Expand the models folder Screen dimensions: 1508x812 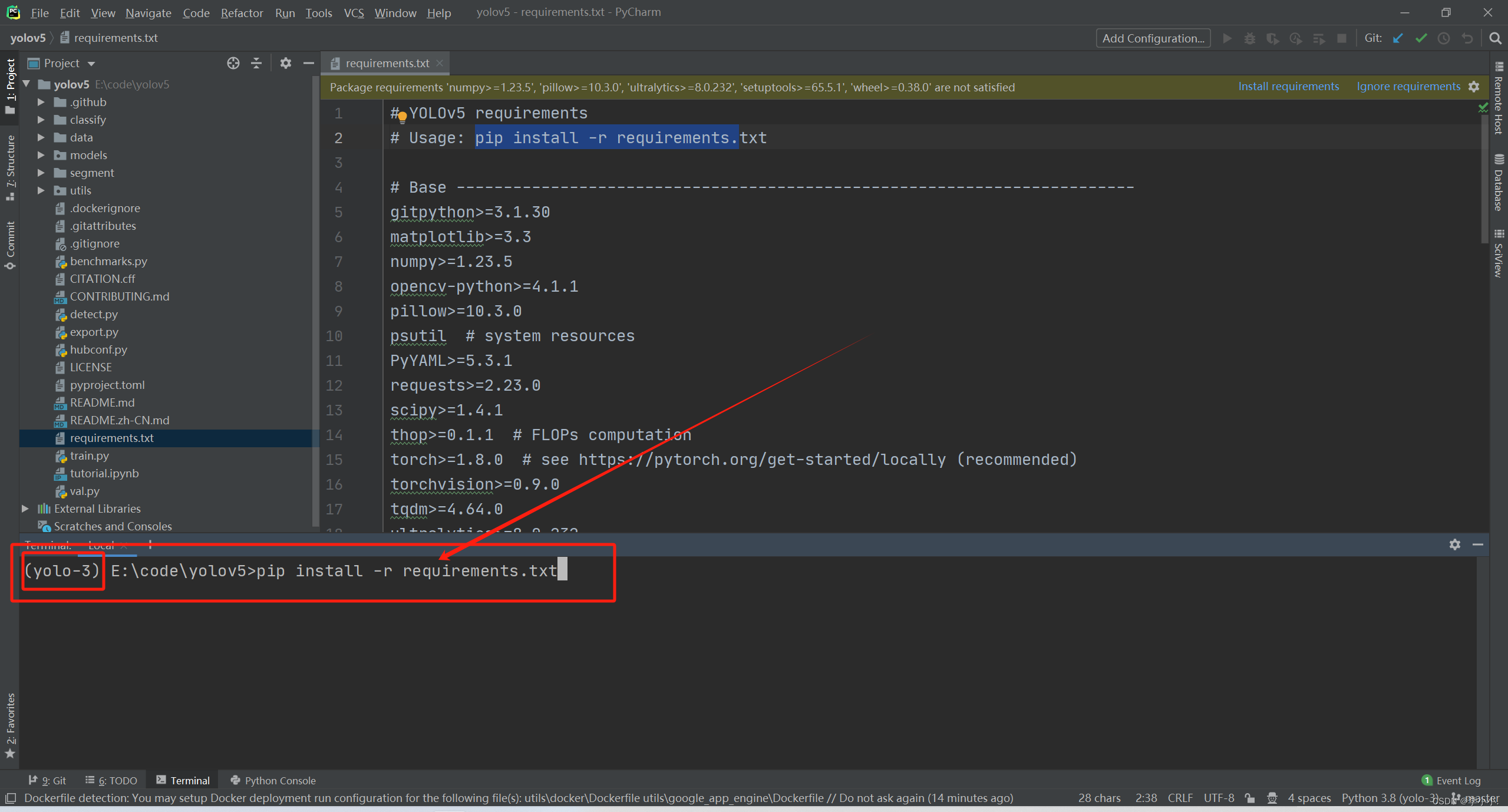(x=41, y=155)
